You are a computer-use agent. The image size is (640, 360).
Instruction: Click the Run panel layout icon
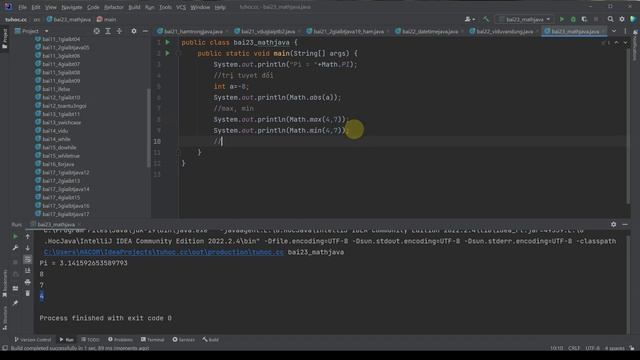click(16, 289)
